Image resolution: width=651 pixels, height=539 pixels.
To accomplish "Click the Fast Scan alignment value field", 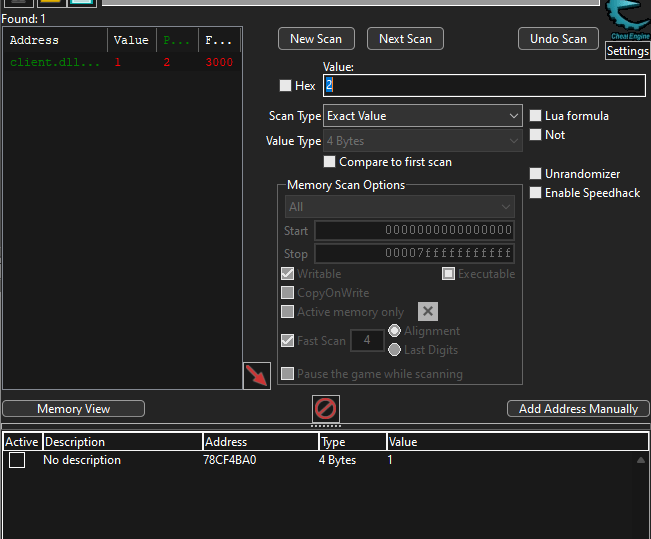I will [x=367, y=341].
